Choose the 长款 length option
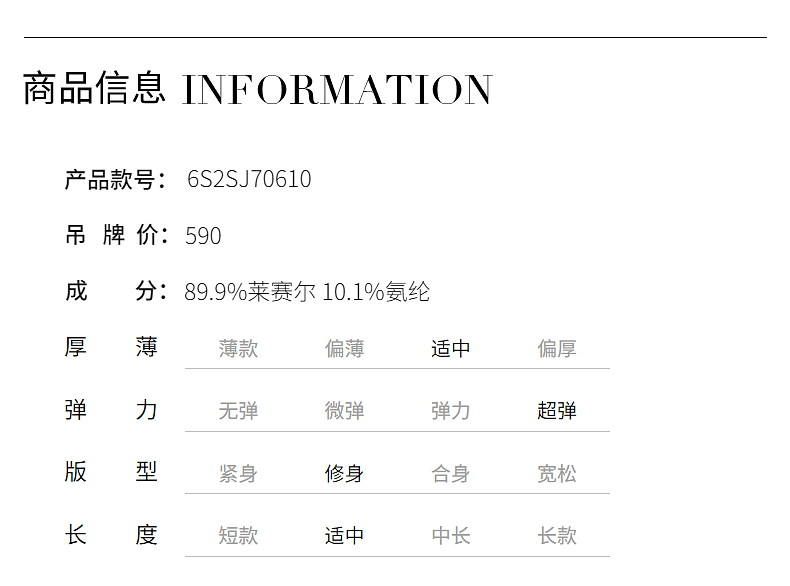Image resolution: width=790 pixels, height=586 pixels. [x=556, y=536]
